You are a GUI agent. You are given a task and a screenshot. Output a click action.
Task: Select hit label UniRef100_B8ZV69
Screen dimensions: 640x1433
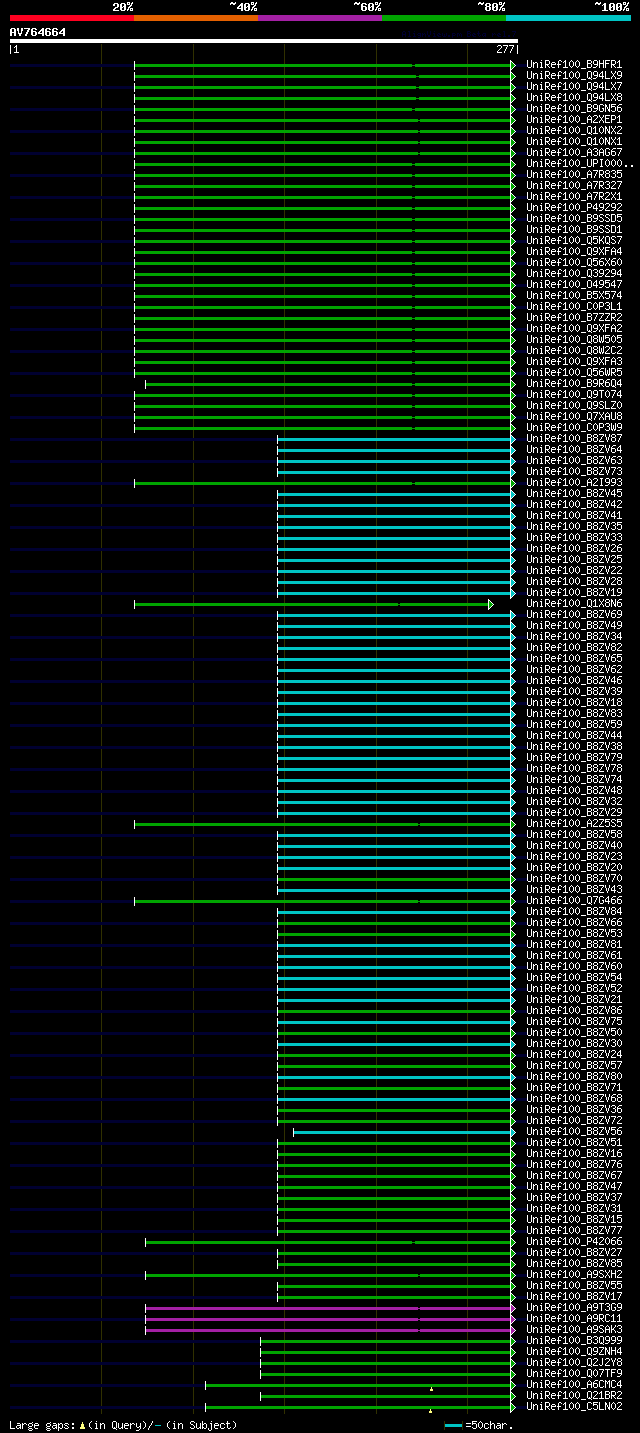coord(574,615)
